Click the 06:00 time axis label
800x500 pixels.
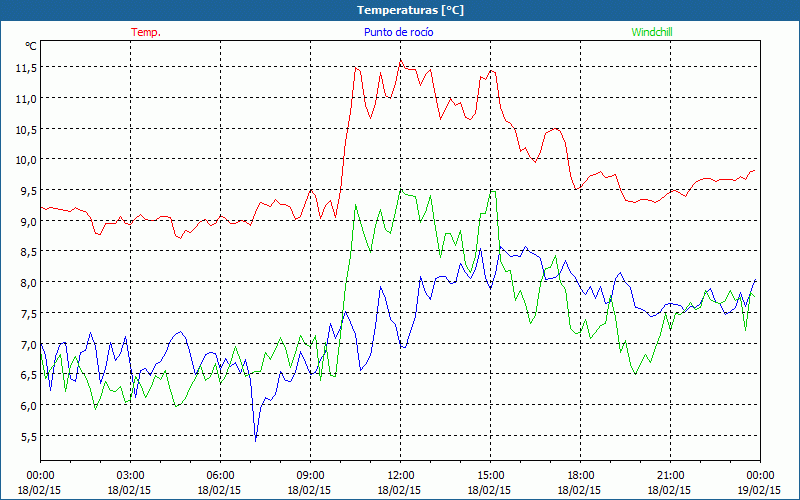click(x=220, y=476)
